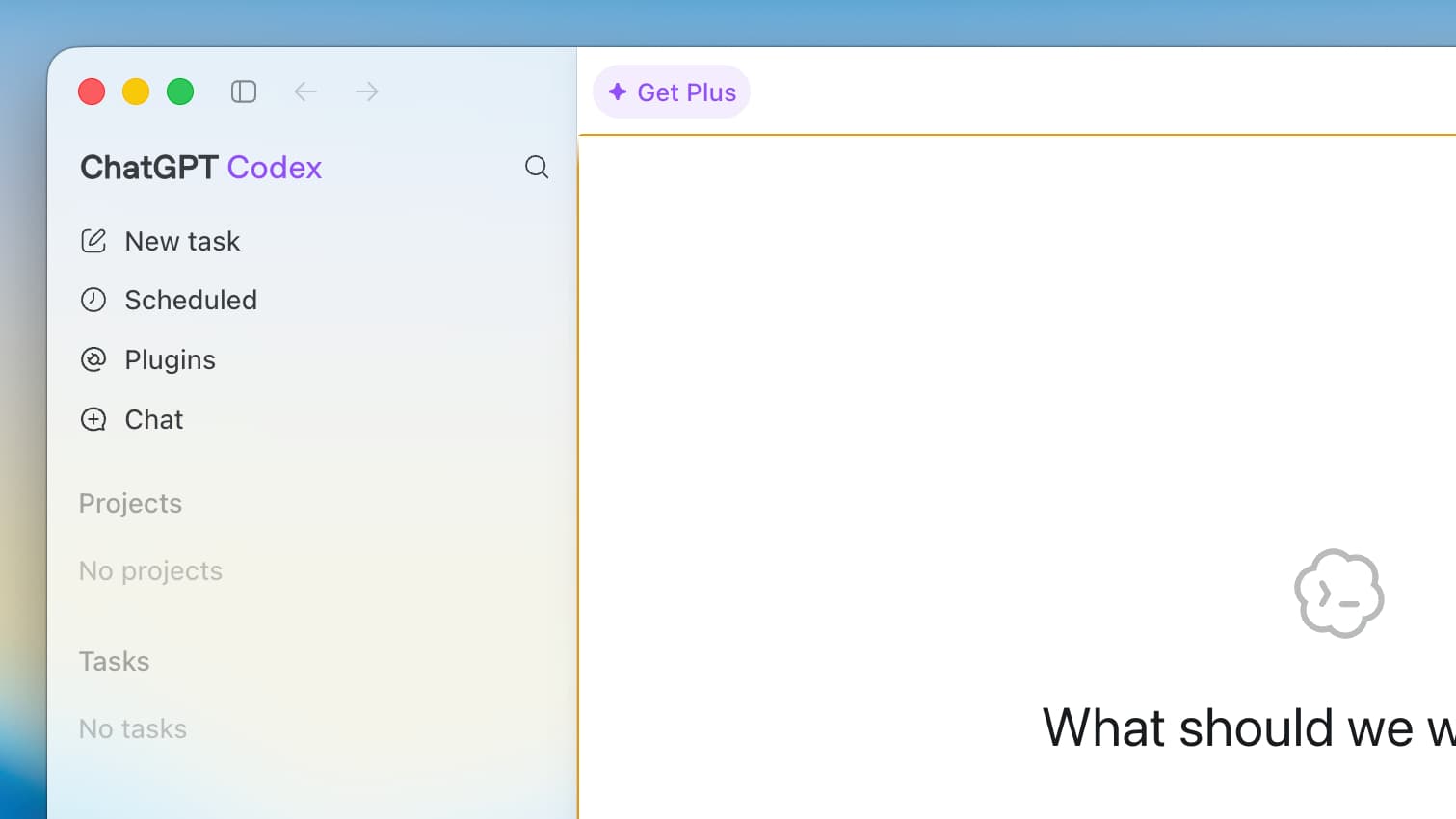Click the "What should we" heading

click(x=1249, y=727)
